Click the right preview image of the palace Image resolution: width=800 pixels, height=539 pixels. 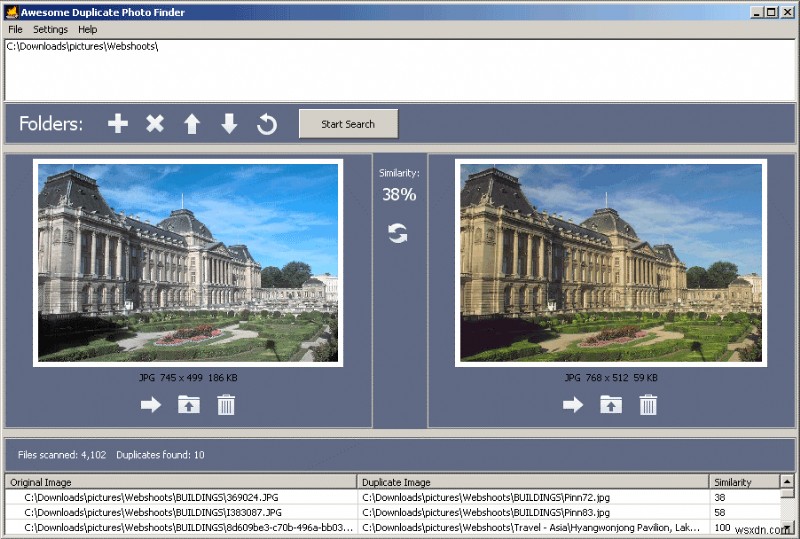point(611,263)
